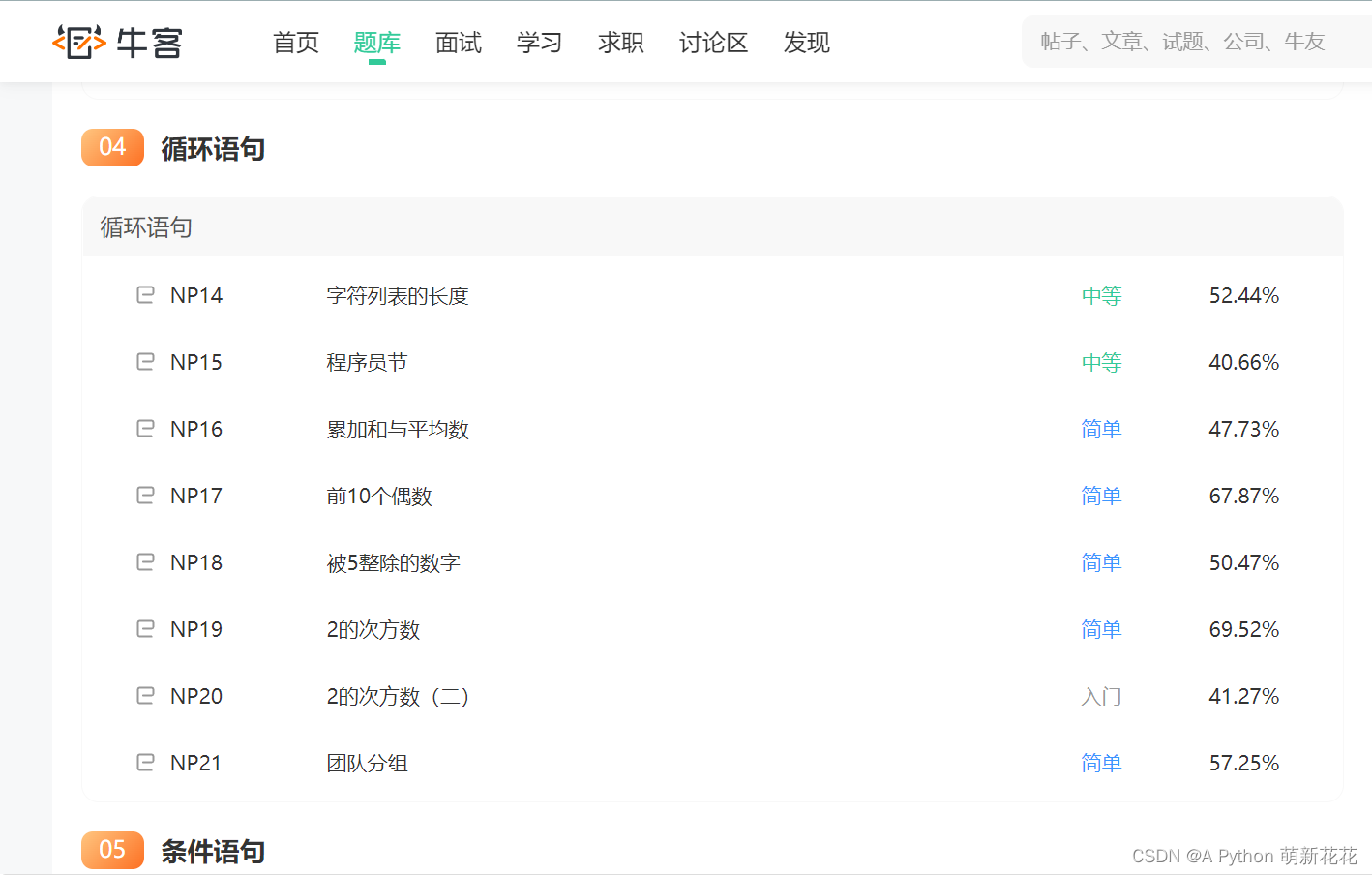The height and width of the screenshot is (875, 1372).
Task: Click the document icon beside NP21
Action: (145, 762)
